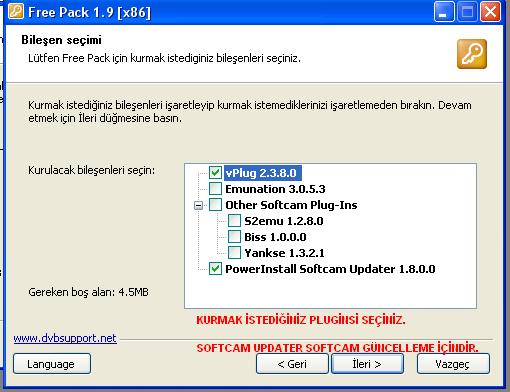Tick the S2emu 1.2.8.0 checkbox

pyautogui.click(x=234, y=220)
